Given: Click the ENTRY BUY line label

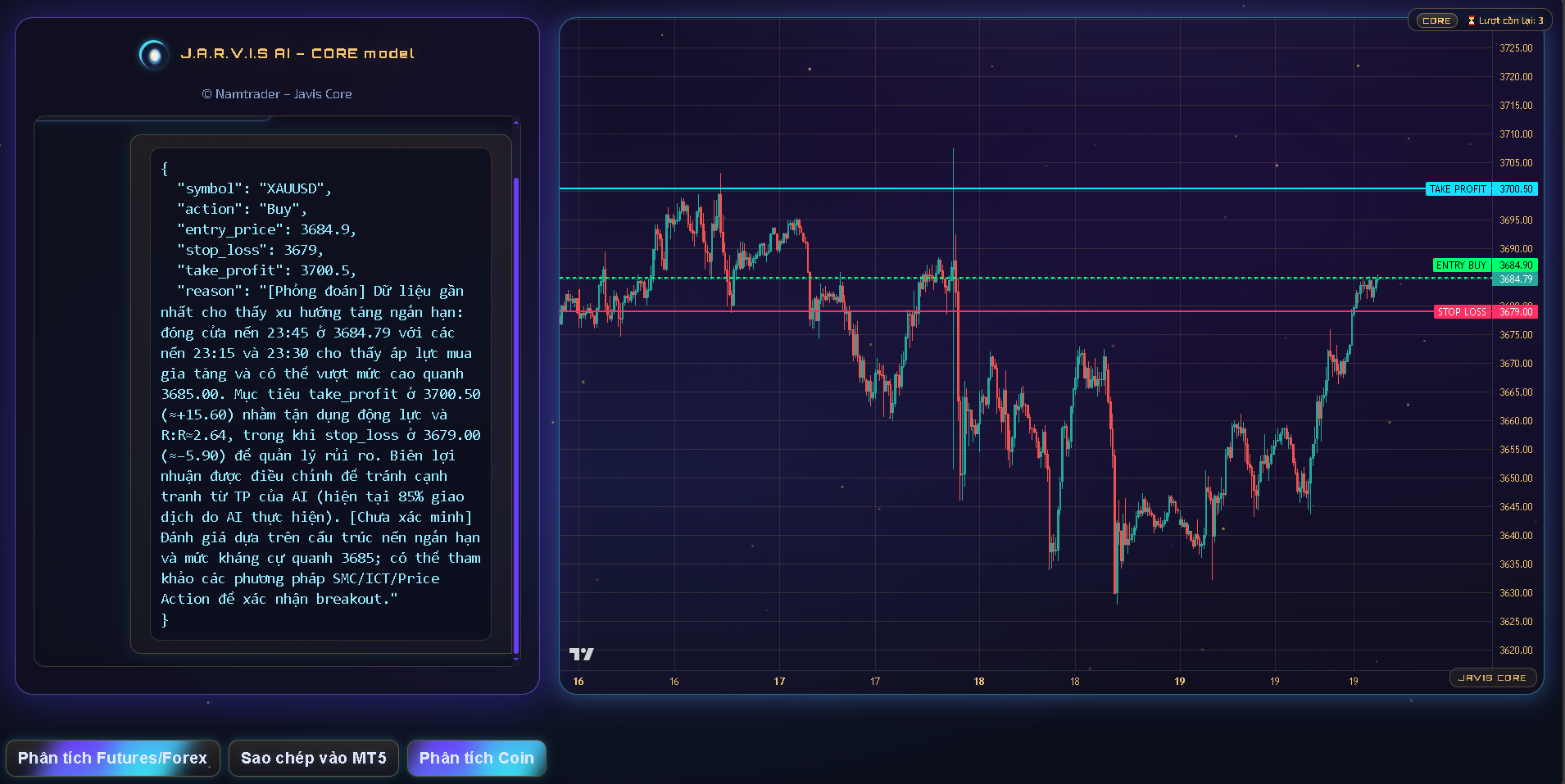Looking at the screenshot, I should pos(1461,265).
